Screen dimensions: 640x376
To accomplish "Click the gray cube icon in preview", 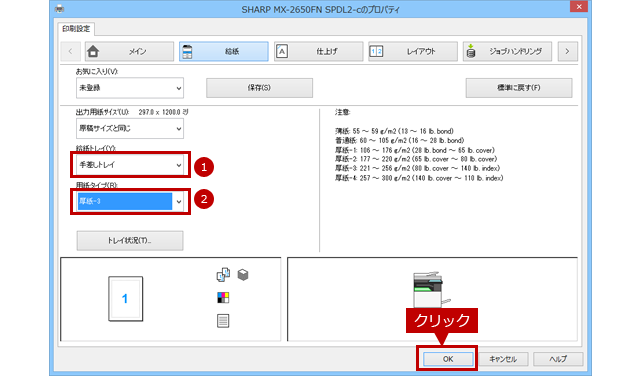I will pyautogui.click(x=243, y=275).
